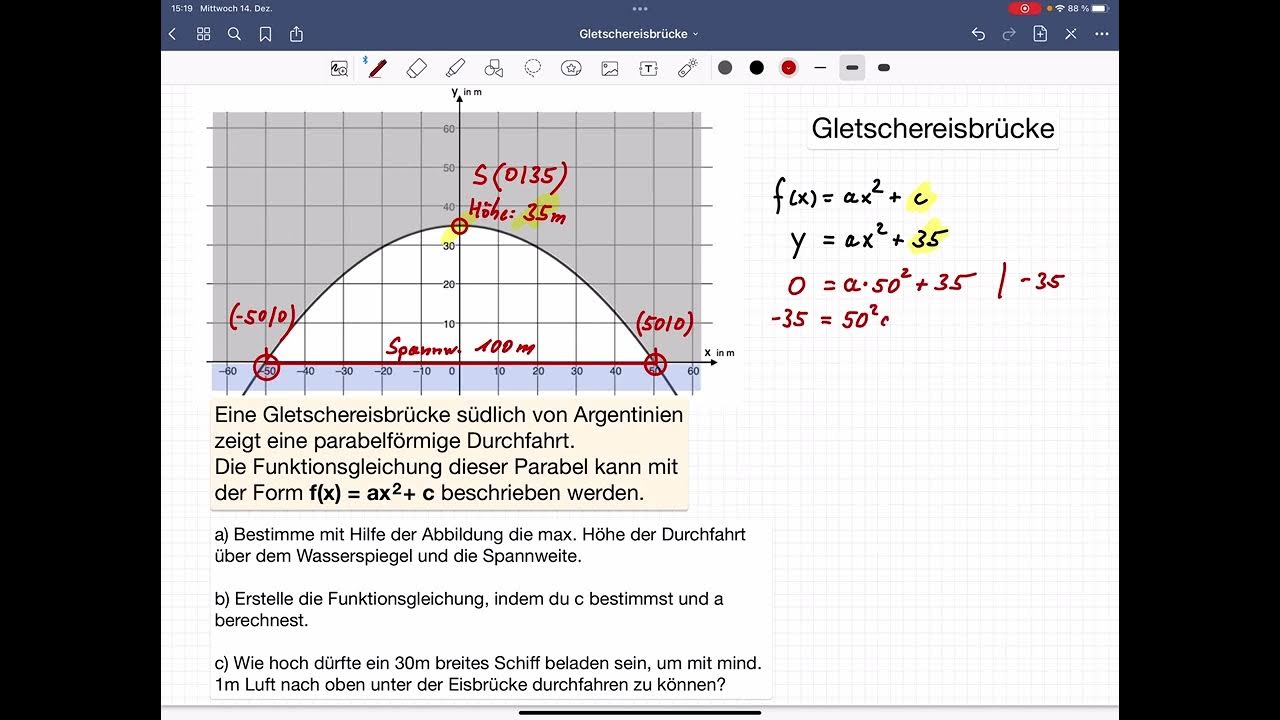Select the Lasso tool
Viewport: 1280px width, 720px height.
click(x=533, y=68)
